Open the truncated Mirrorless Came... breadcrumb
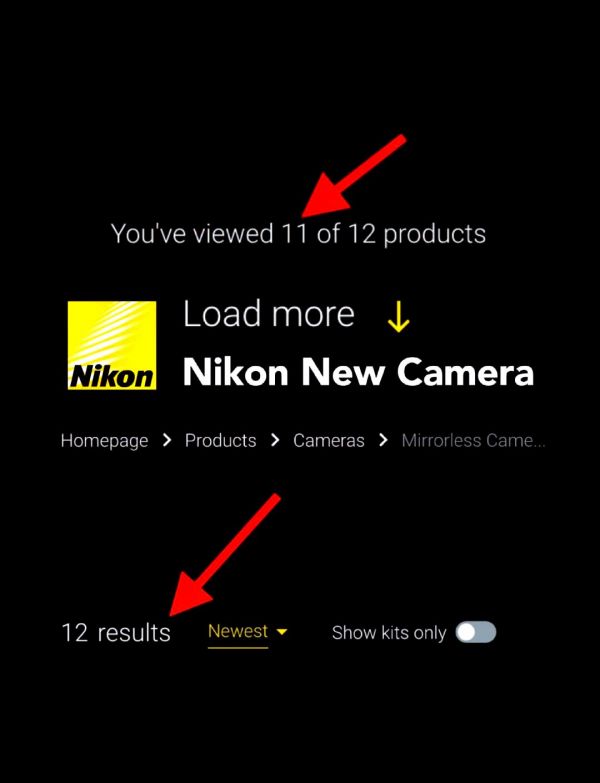The width and height of the screenshot is (600, 783). coord(473,440)
